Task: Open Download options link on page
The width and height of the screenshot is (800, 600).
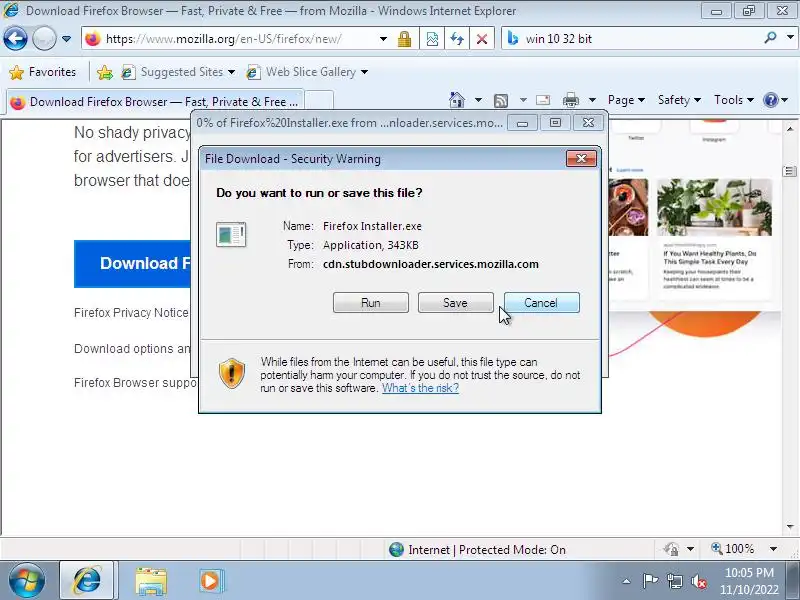Action: [x=132, y=349]
